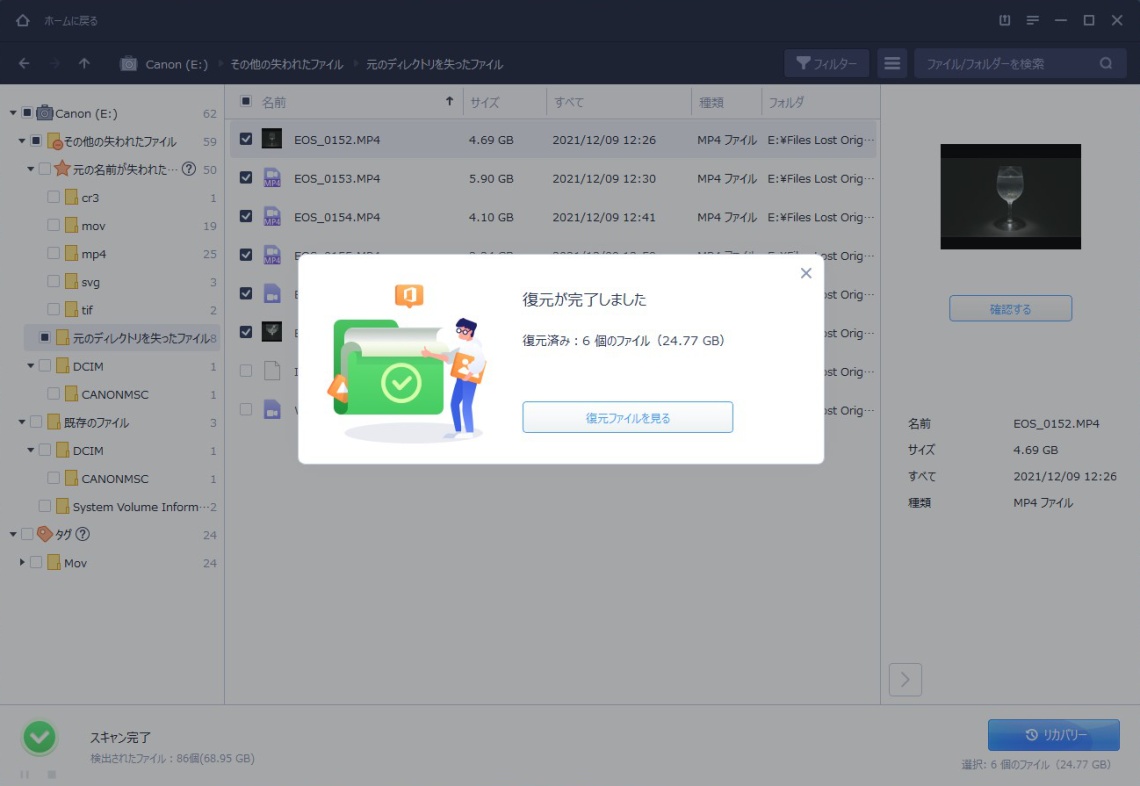Switch view with the list menu icon
Screen dimensions: 1140x786
[892, 63]
